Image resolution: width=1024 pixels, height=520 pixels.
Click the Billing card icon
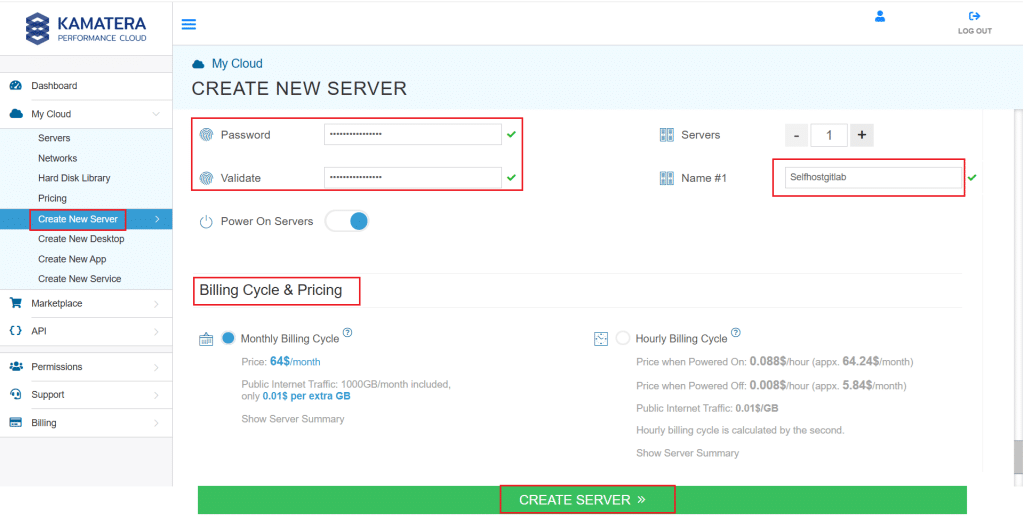[x=16, y=423]
